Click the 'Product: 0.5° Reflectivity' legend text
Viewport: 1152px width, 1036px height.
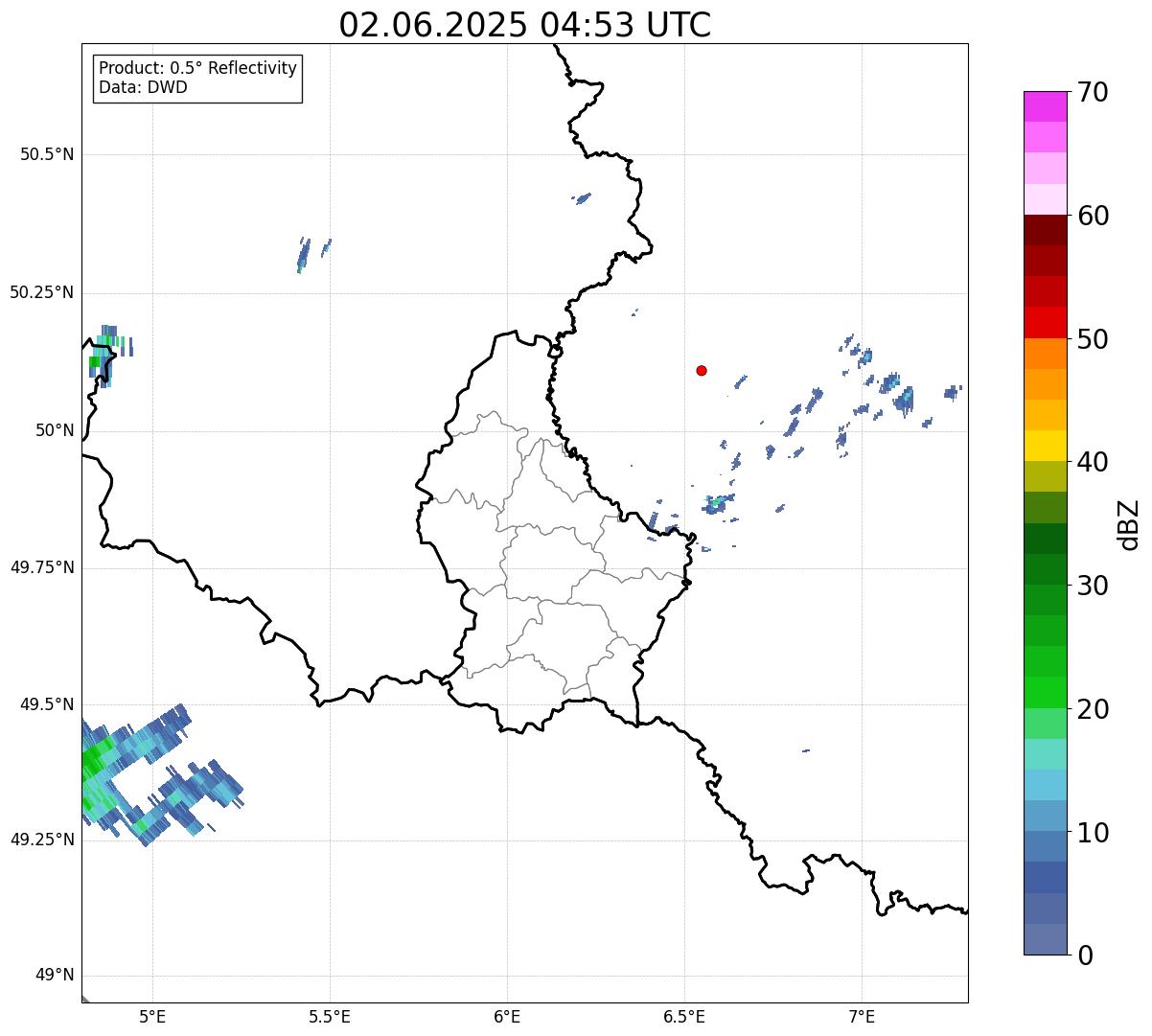point(197,69)
